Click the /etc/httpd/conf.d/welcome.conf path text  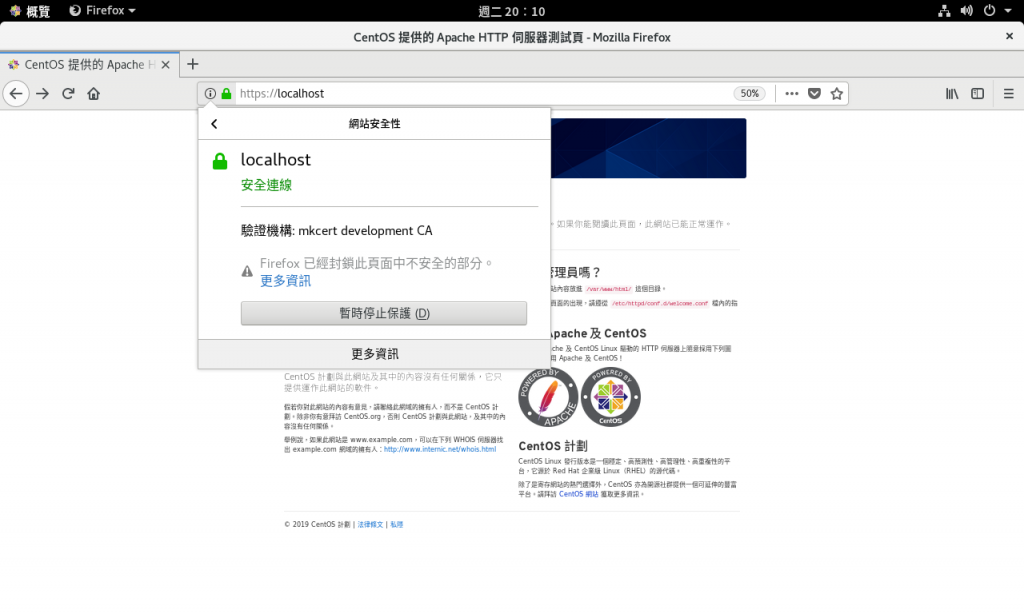[660, 304]
